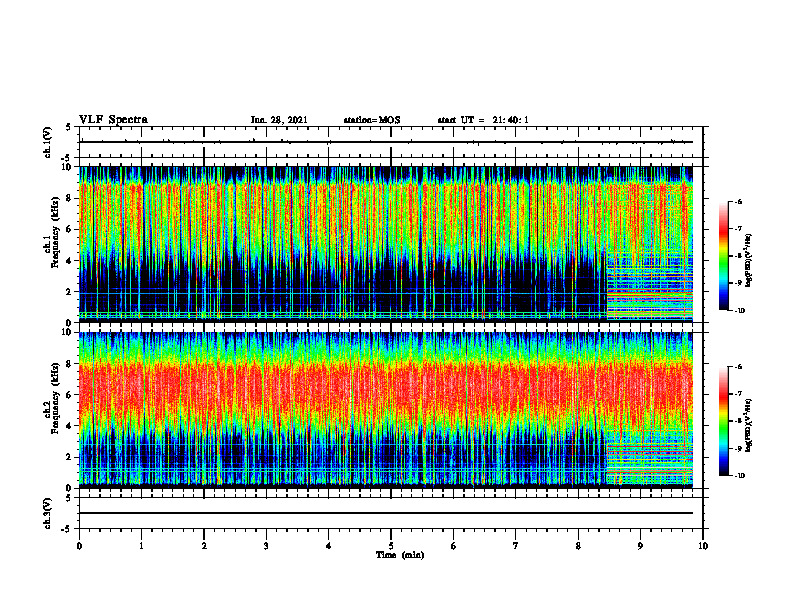Click the time axis tick label "10" at the right end

pos(703,546)
